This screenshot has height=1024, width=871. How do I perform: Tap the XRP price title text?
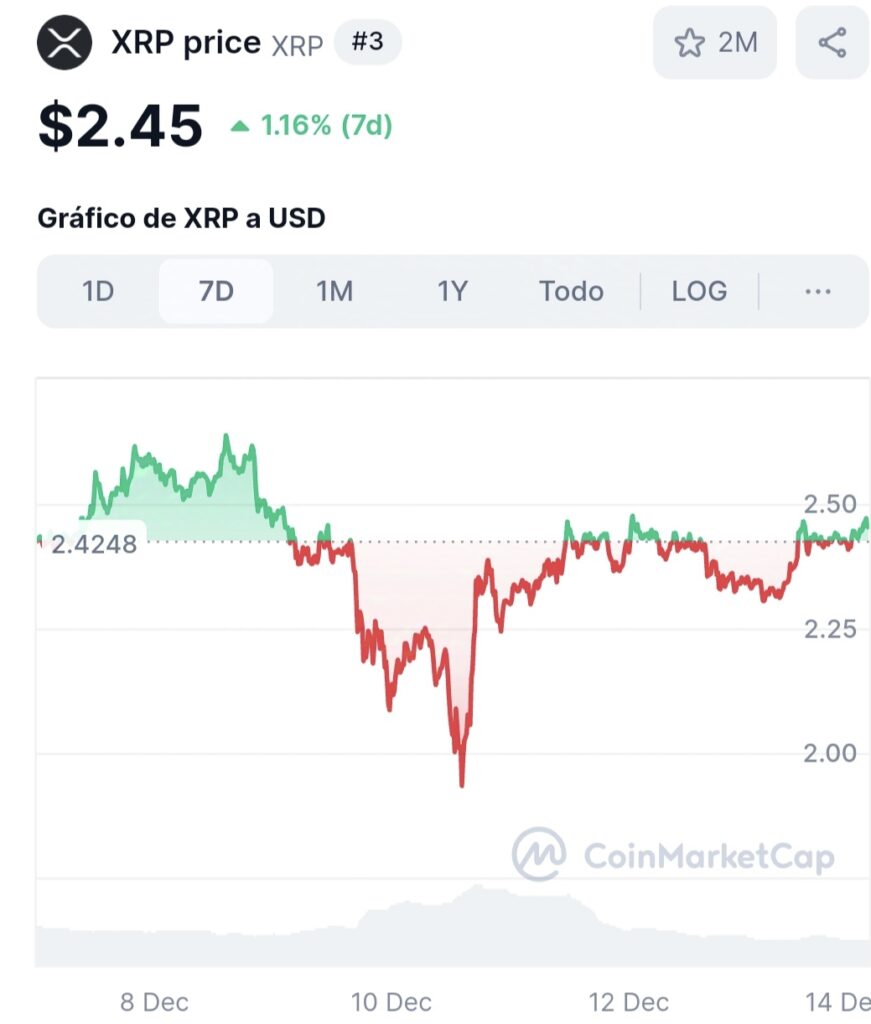pyautogui.click(x=186, y=43)
